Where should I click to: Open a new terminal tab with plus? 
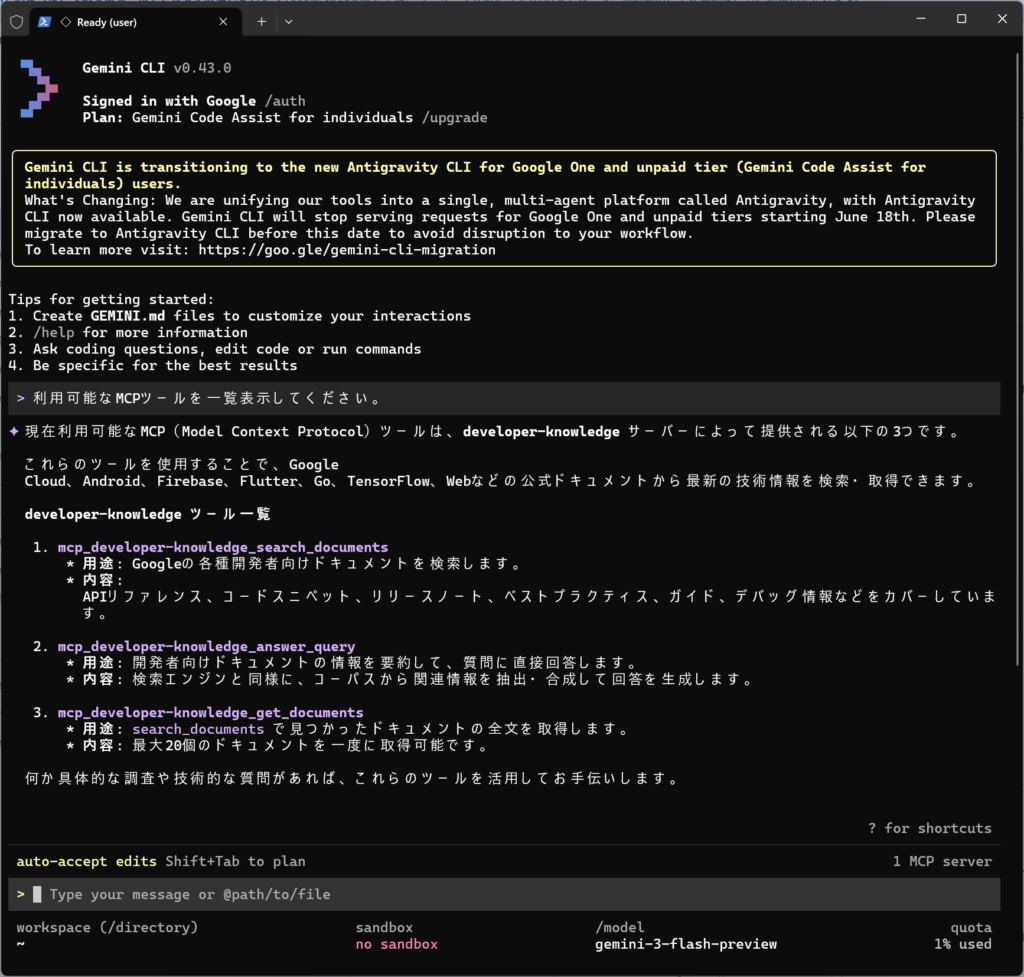click(x=261, y=22)
